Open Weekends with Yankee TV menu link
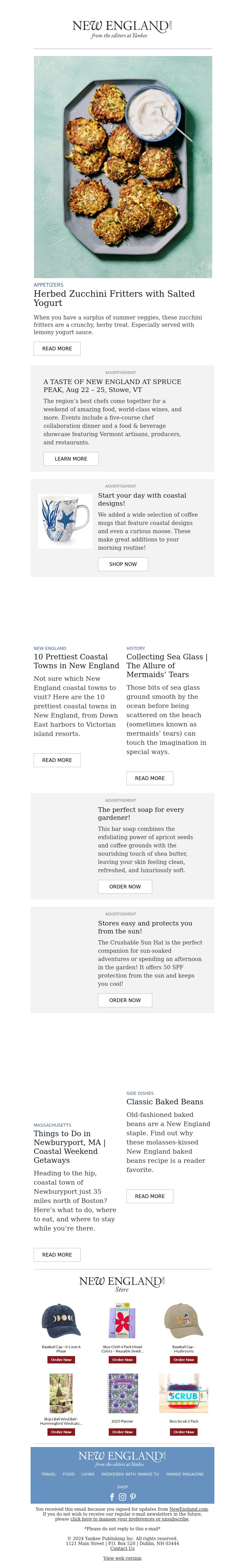The height and width of the screenshot is (1568, 245). click(130, 1474)
